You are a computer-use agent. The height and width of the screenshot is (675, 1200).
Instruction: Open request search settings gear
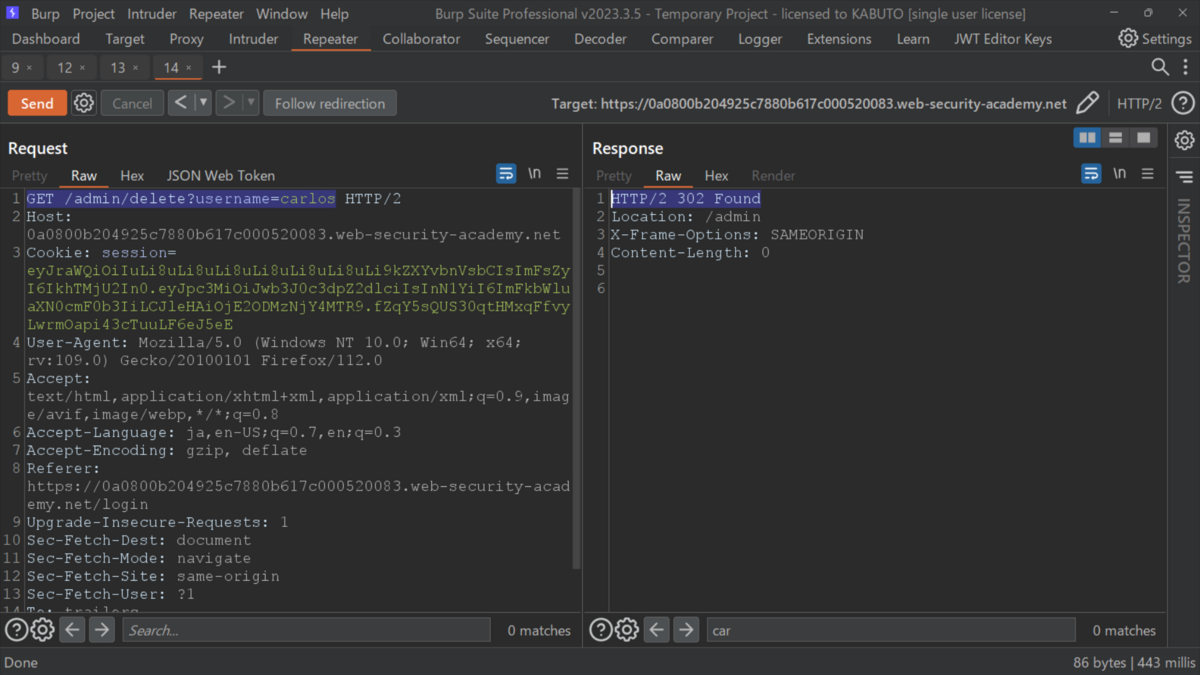click(x=42, y=630)
